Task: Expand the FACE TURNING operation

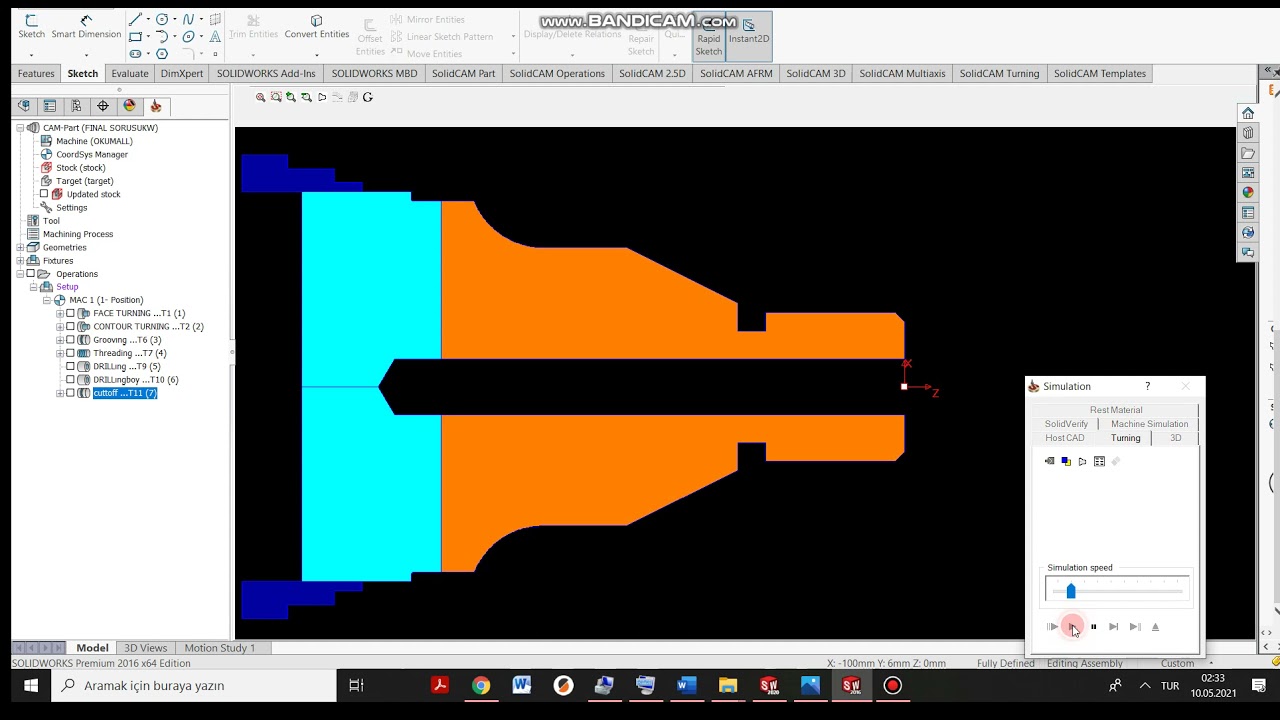Action: (x=59, y=313)
